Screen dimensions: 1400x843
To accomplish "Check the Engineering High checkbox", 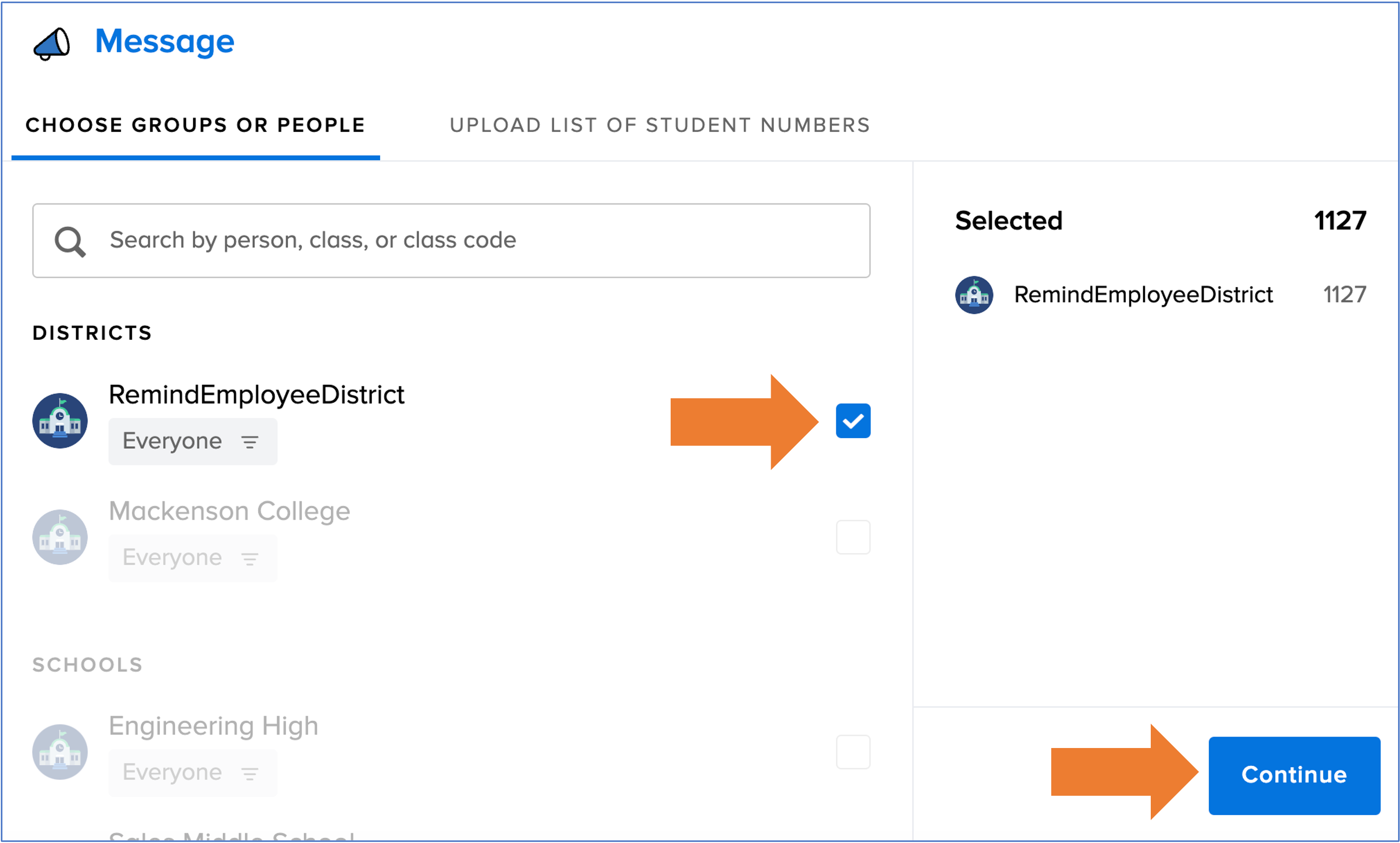I will tap(853, 751).
